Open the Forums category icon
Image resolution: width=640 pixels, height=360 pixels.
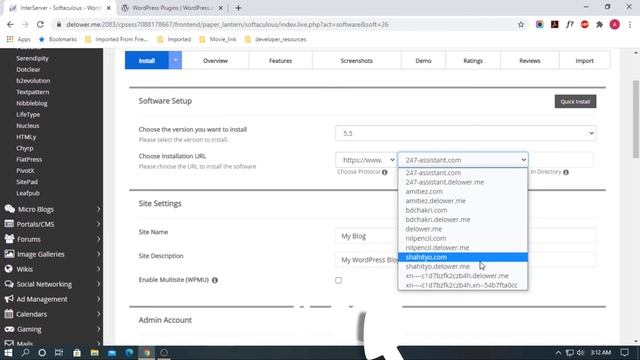tap(9, 239)
